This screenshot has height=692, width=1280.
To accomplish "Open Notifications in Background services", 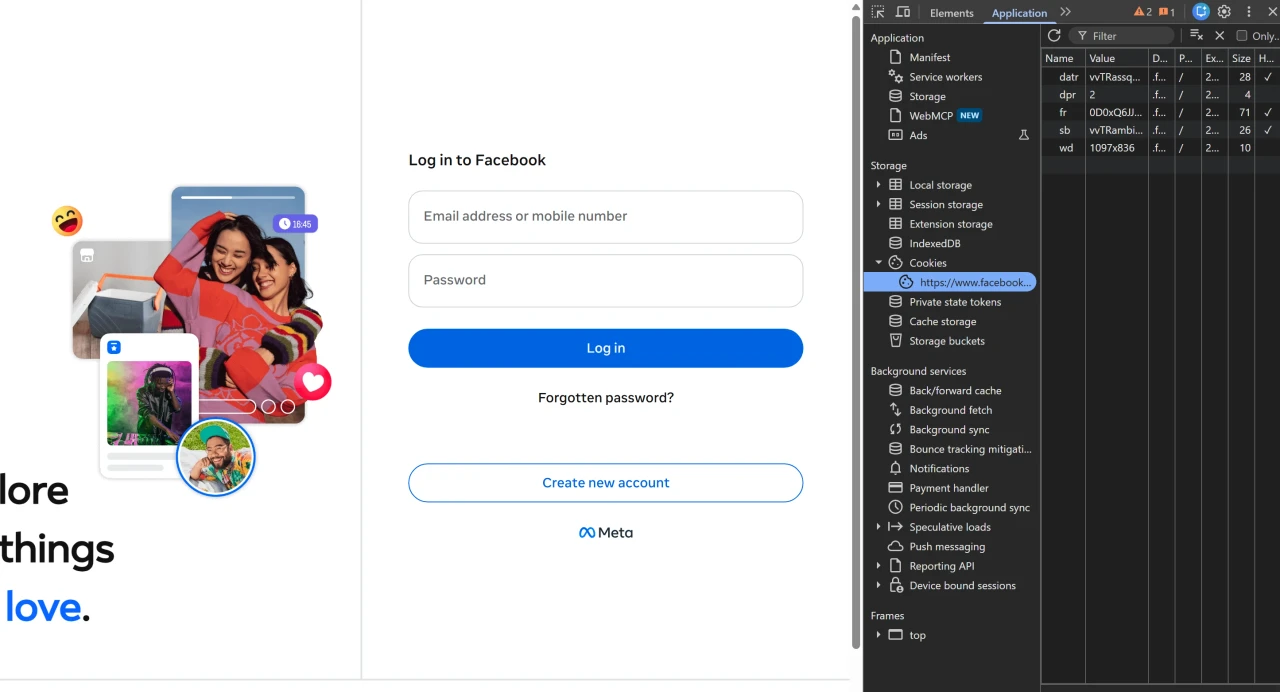I will coord(939,469).
